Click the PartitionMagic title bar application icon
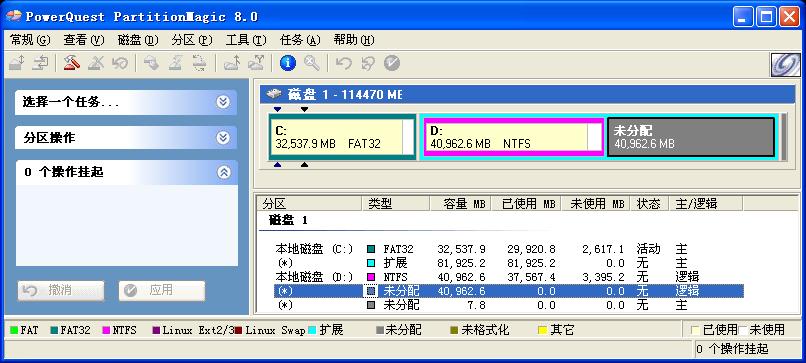The height and width of the screenshot is (363, 806). pos(14,16)
